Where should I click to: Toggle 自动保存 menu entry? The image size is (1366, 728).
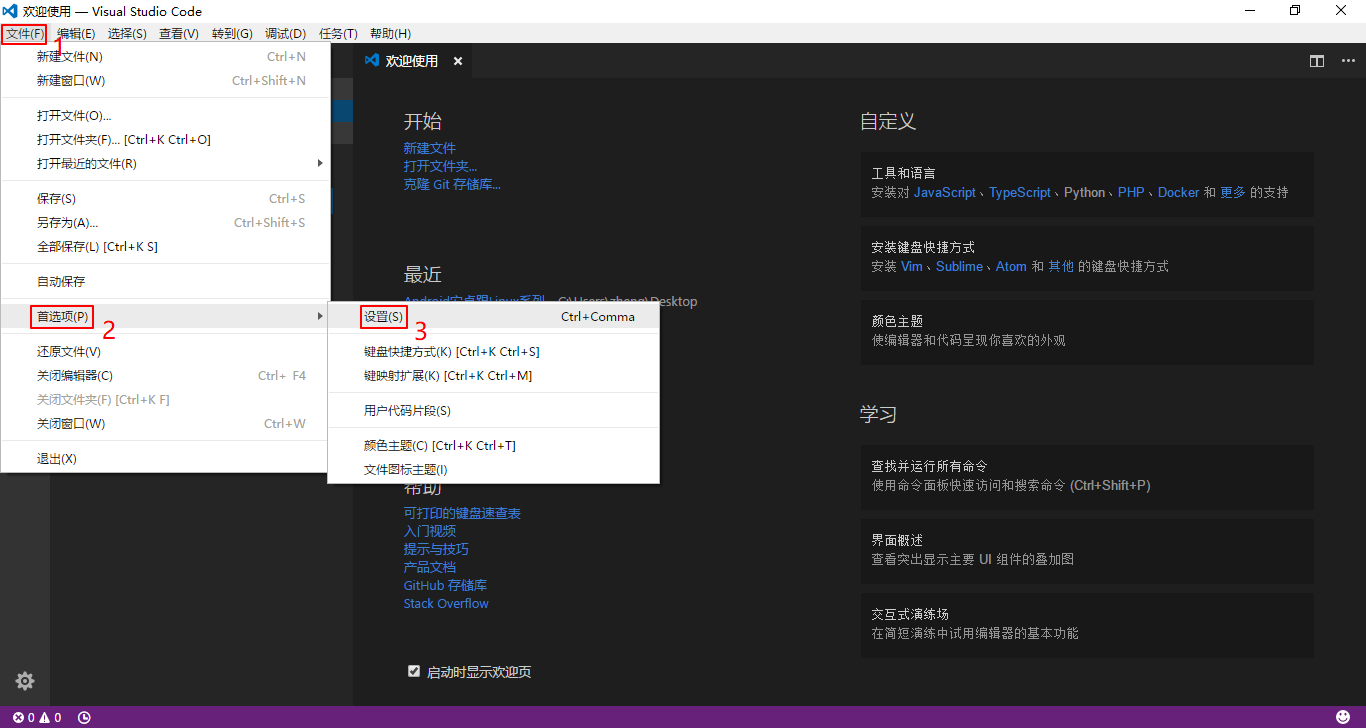165,281
